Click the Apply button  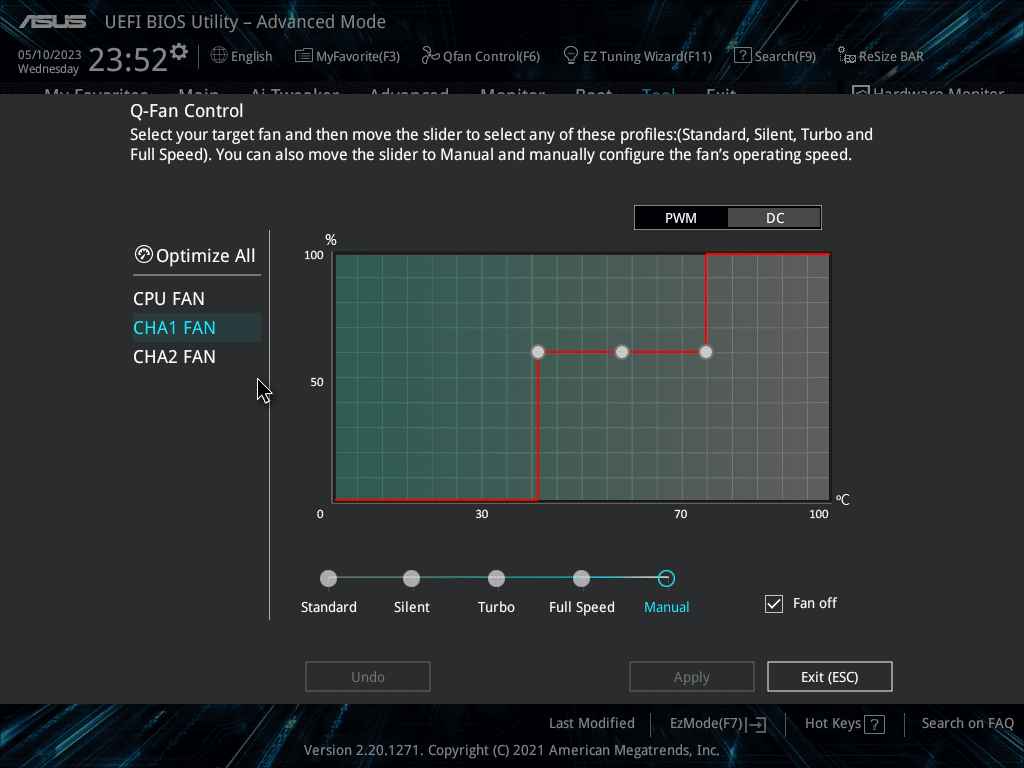[x=692, y=677]
